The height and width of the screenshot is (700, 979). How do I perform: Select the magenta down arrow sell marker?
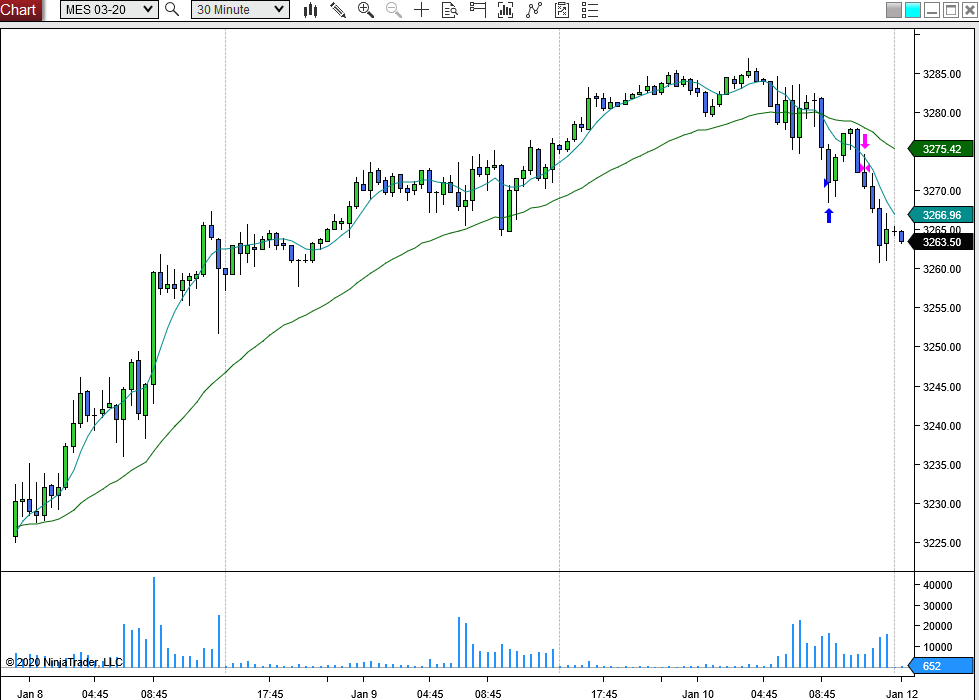pyautogui.click(x=865, y=141)
